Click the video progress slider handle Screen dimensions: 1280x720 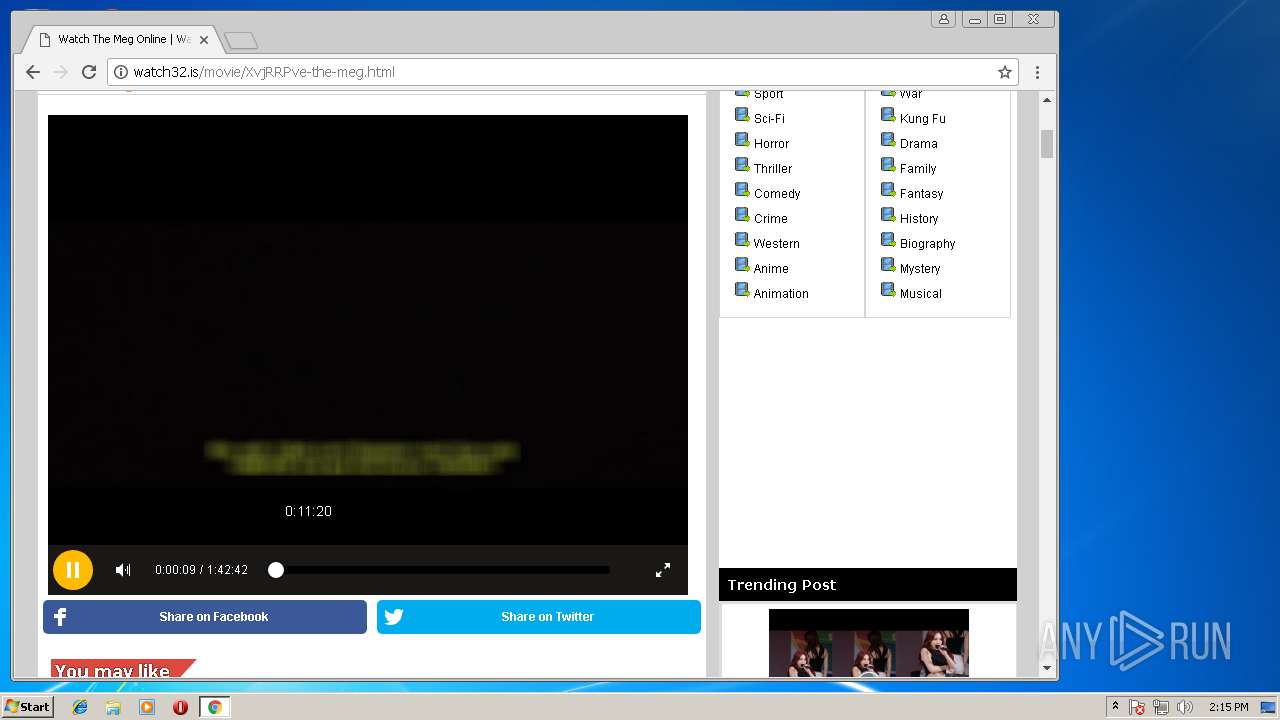276,570
